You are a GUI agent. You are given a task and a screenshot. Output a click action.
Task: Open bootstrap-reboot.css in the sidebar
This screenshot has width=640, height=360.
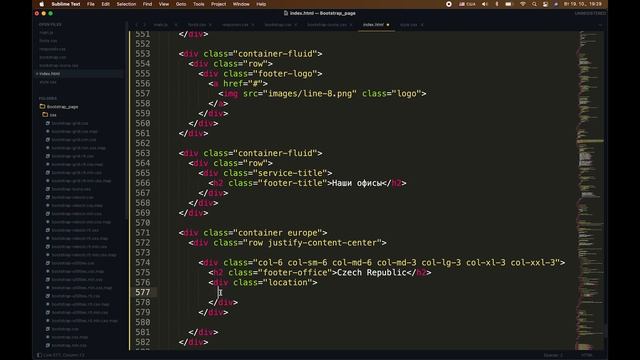click(x=72, y=197)
